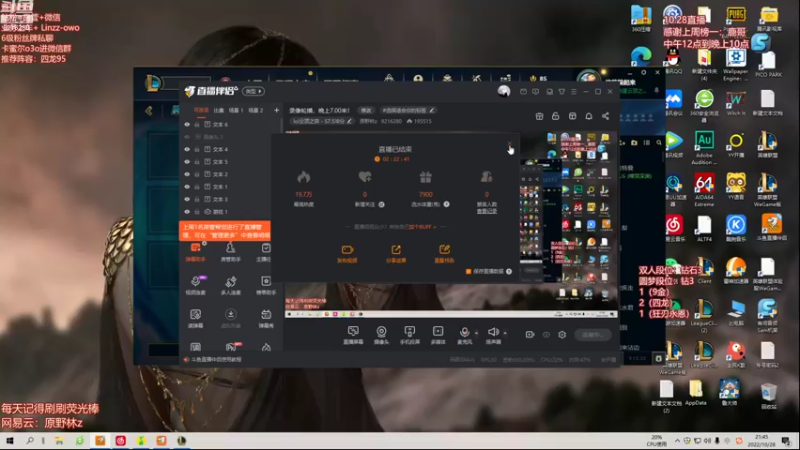Viewport: 800px width, 450px height.
Task: Add 手机投屏 phone cast source
Action: point(409,335)
